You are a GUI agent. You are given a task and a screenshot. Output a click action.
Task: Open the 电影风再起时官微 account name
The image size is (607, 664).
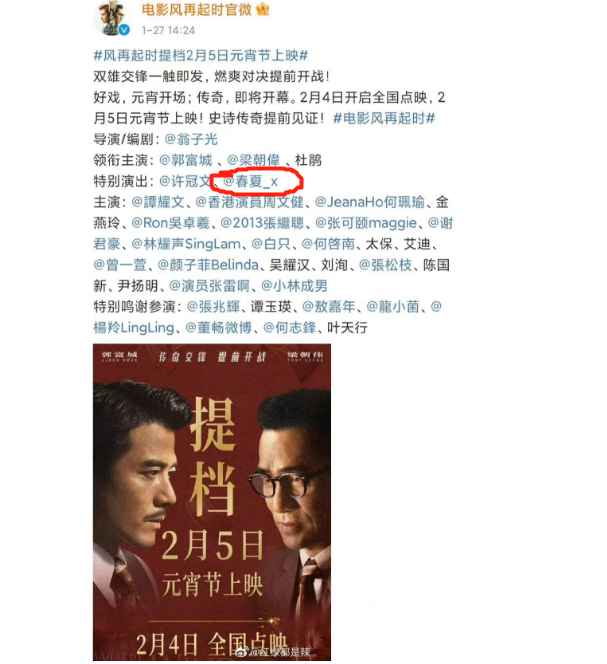[x=197, y=9]
